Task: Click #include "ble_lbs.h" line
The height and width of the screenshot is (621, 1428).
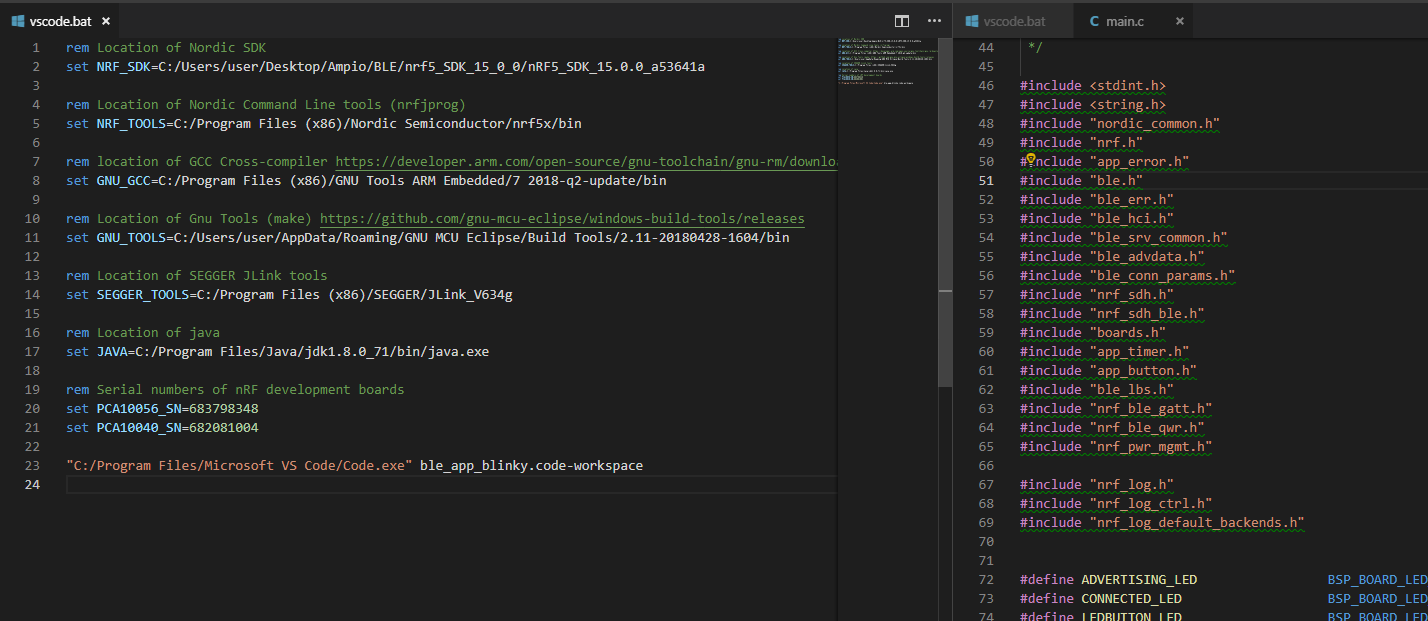Action: (x=1097, y=389)
